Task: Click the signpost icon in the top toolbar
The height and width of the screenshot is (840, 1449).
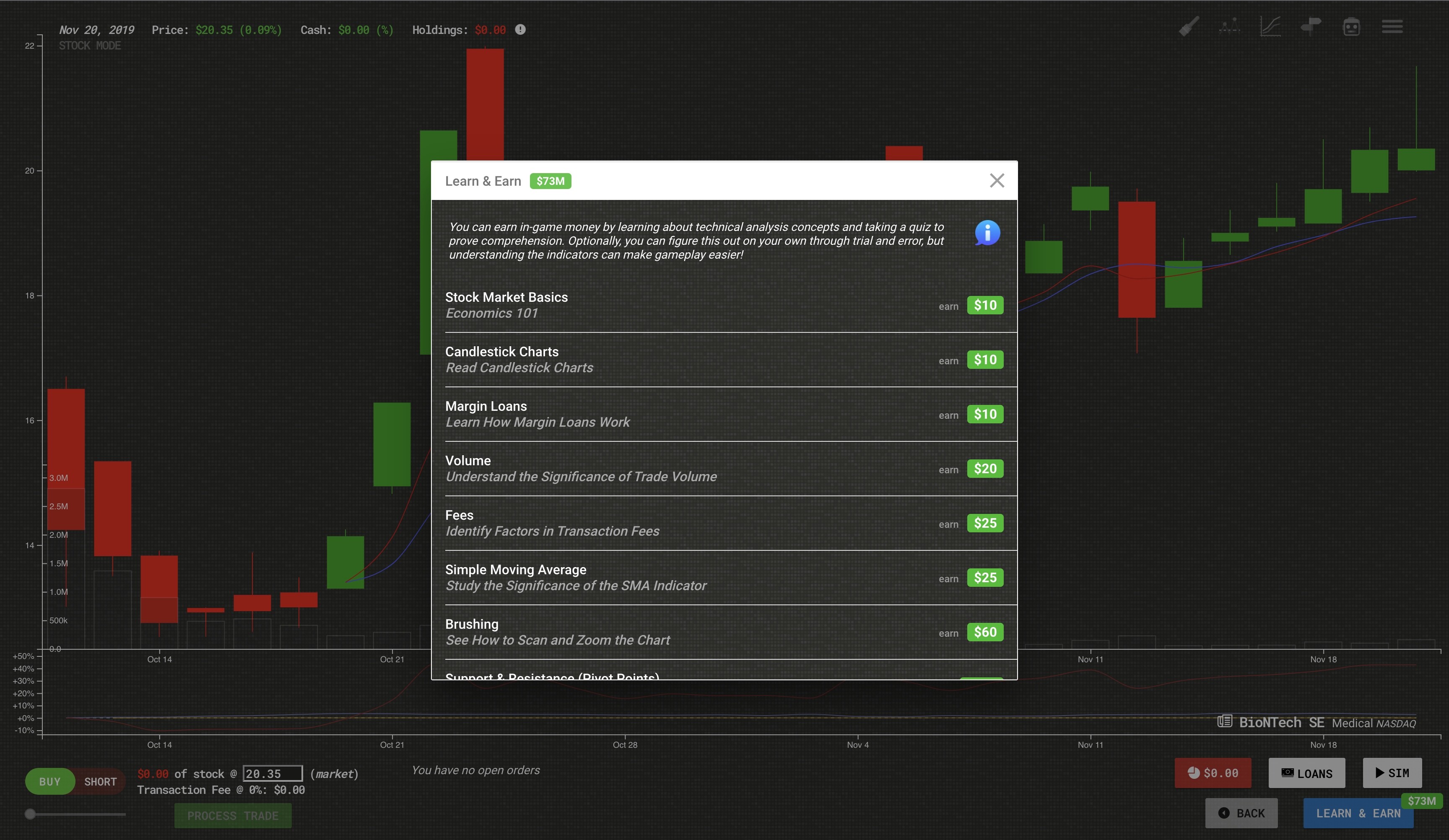Action: [1311, 26]
